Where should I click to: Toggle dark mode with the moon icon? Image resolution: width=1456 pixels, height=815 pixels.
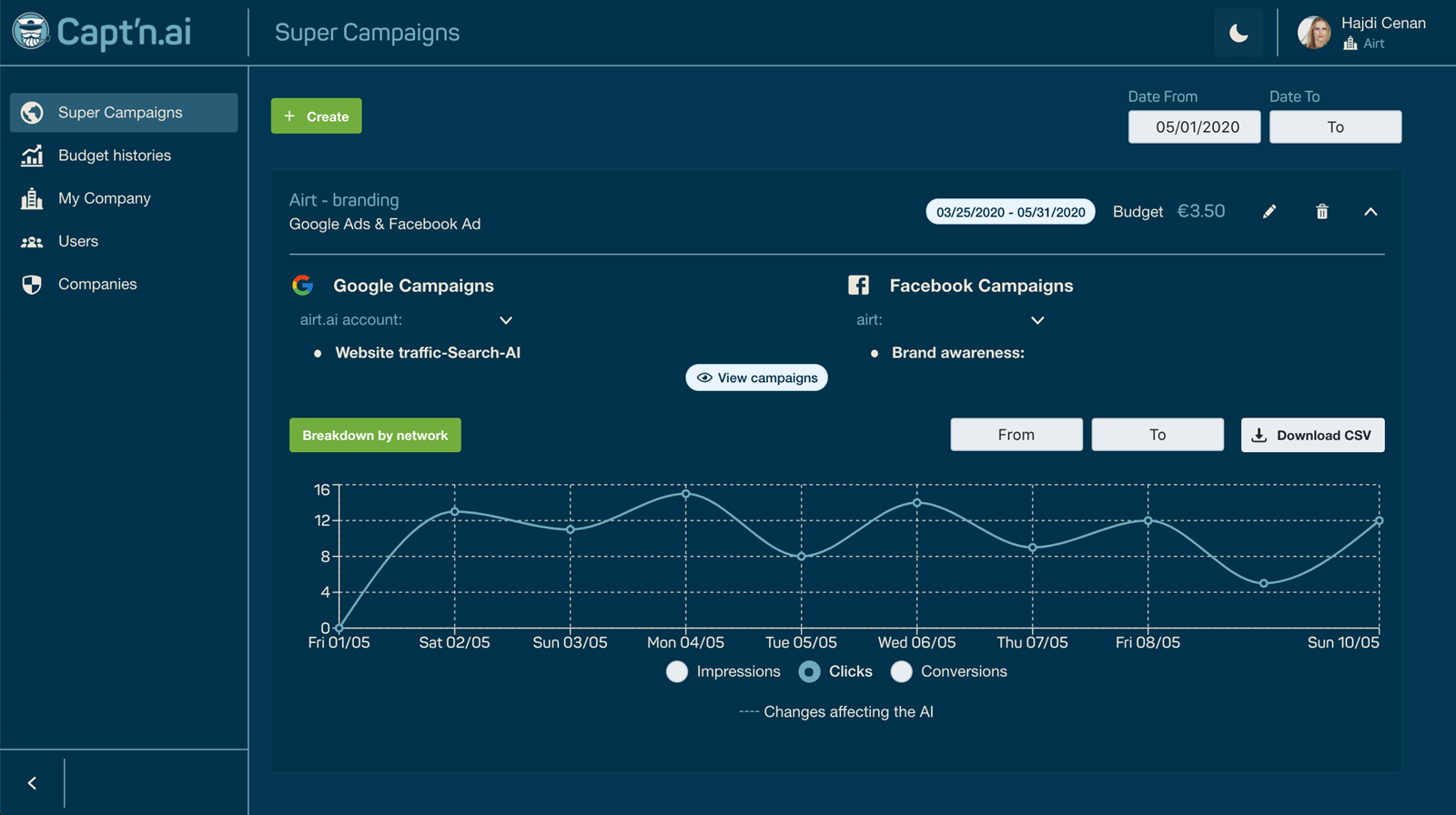coord(1239,33)
